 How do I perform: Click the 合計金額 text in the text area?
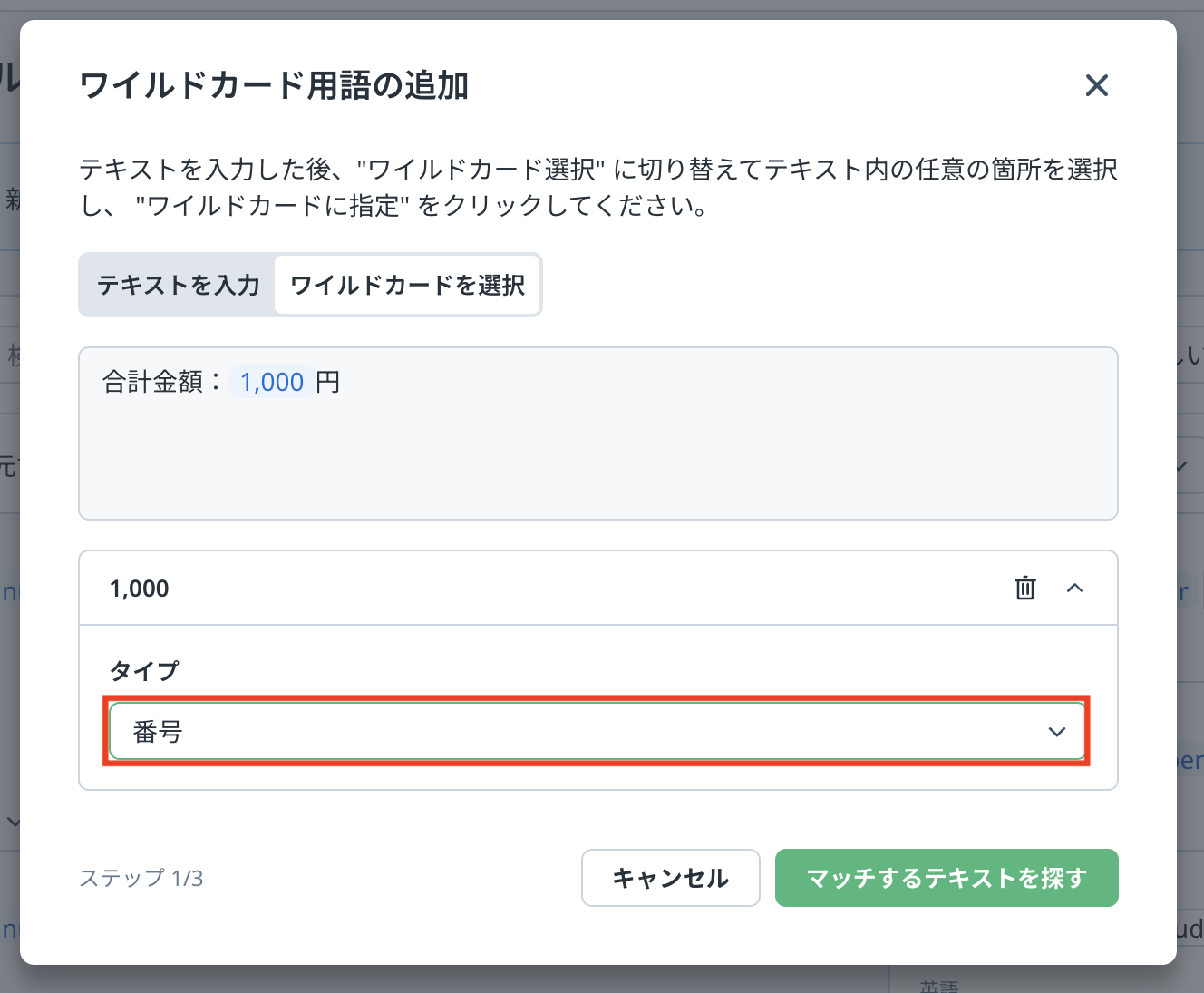click(152, 383)
